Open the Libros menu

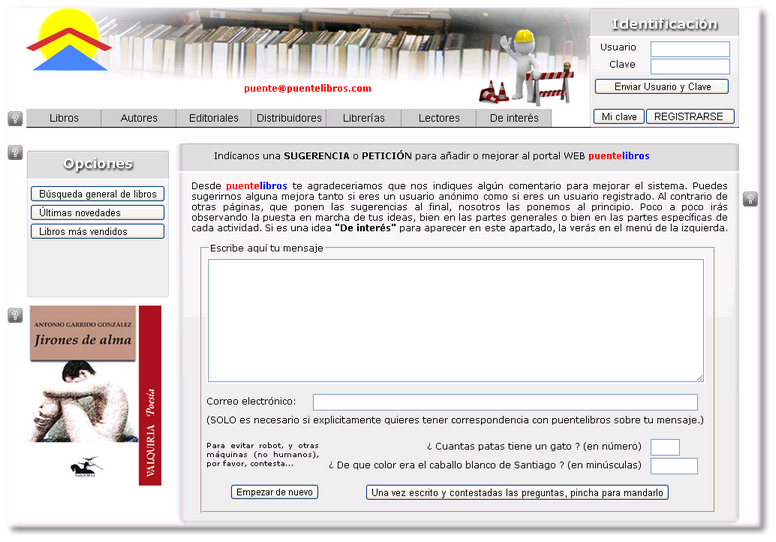coord(64,118)
